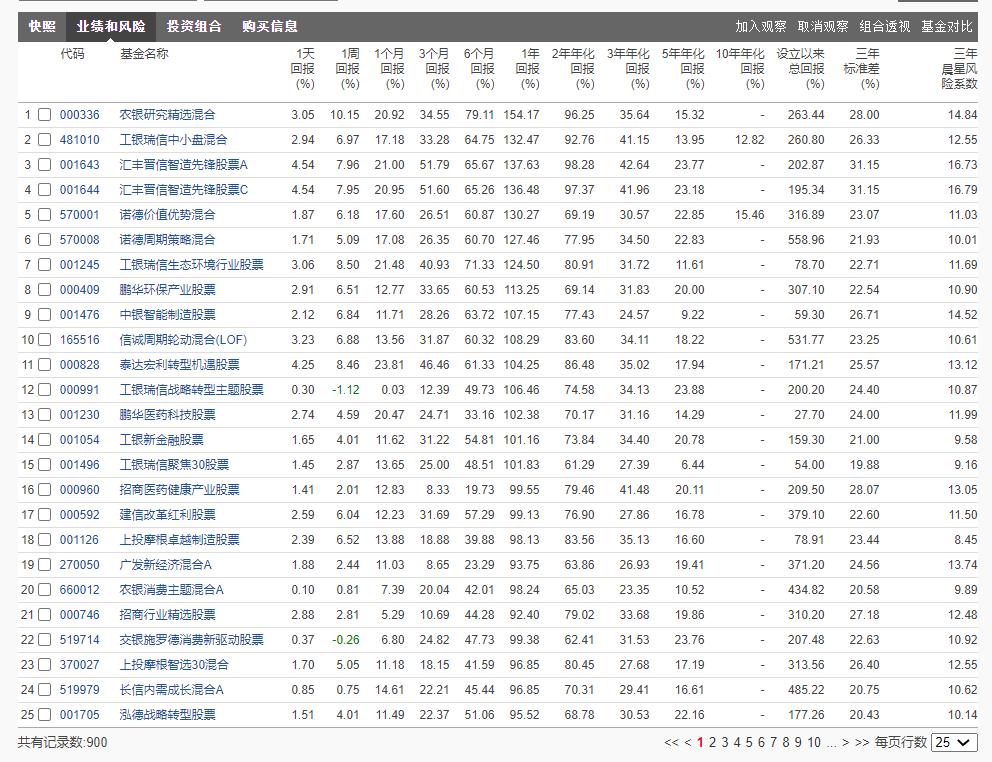Select the checkbox beside 诺德价值优势混合
Image resolution: width=992 pixels, height=762 pixels.
click(42, 214)
